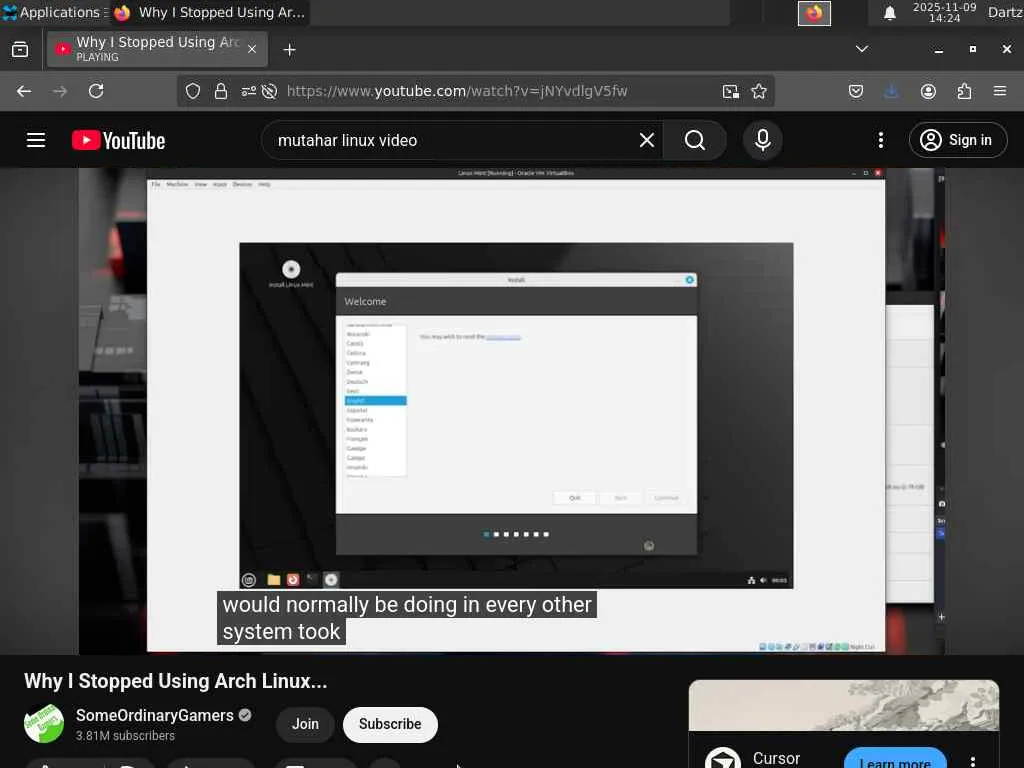This screenshot has width=1024, height=768.
Task: Open Firefox downloads panel
Action: pyautogui.click(x=891, y=91)
